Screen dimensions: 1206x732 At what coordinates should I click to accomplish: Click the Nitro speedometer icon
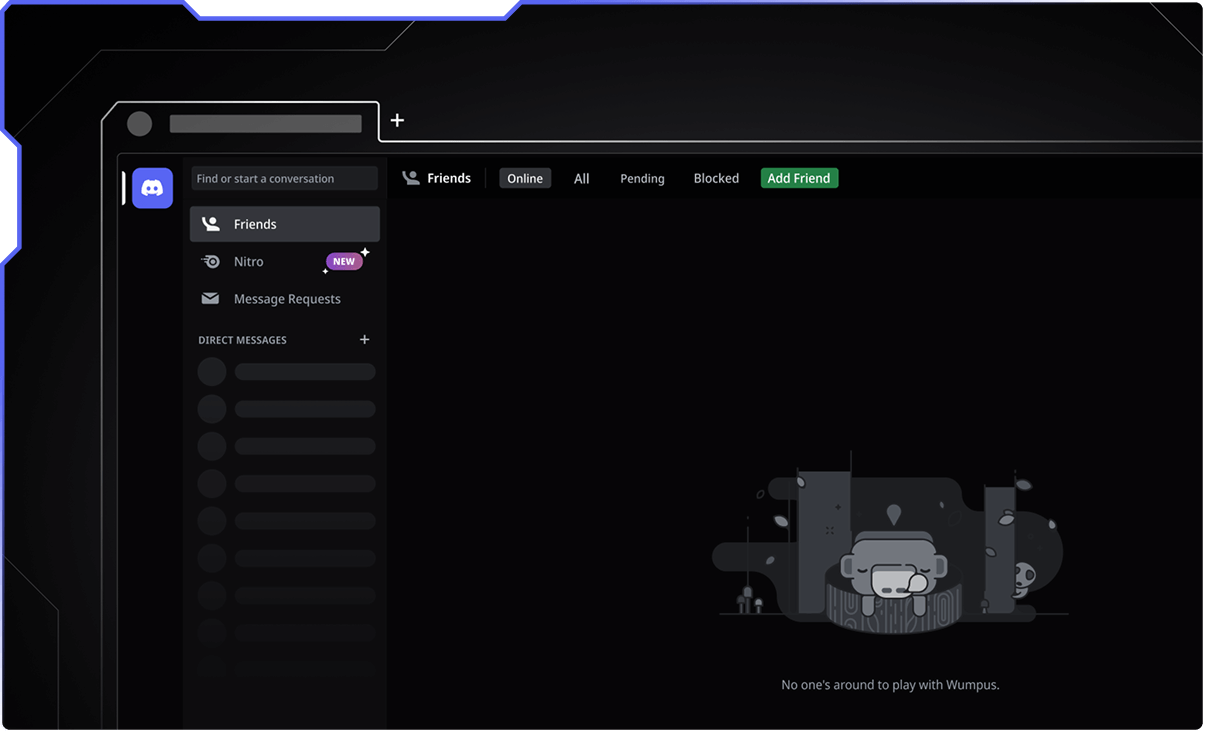pos(211,262)
